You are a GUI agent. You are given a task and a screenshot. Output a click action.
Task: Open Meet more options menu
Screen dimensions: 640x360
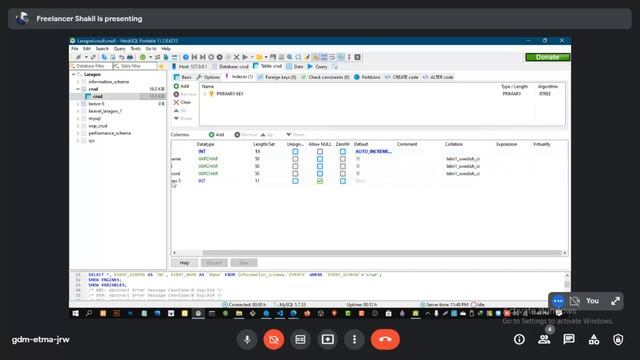point(354,339)
